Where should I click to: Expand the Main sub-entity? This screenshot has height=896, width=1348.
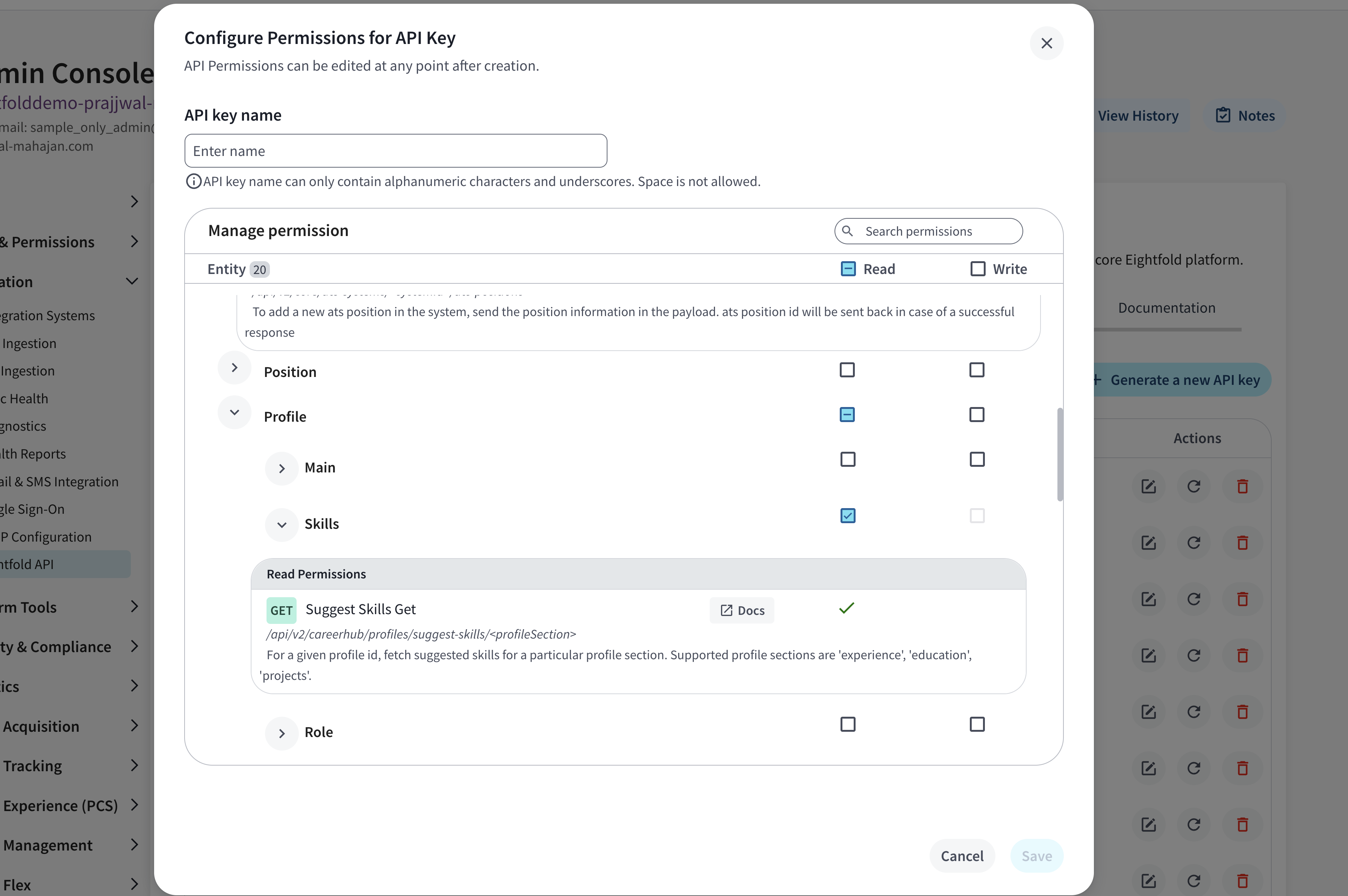click(282, 469)
